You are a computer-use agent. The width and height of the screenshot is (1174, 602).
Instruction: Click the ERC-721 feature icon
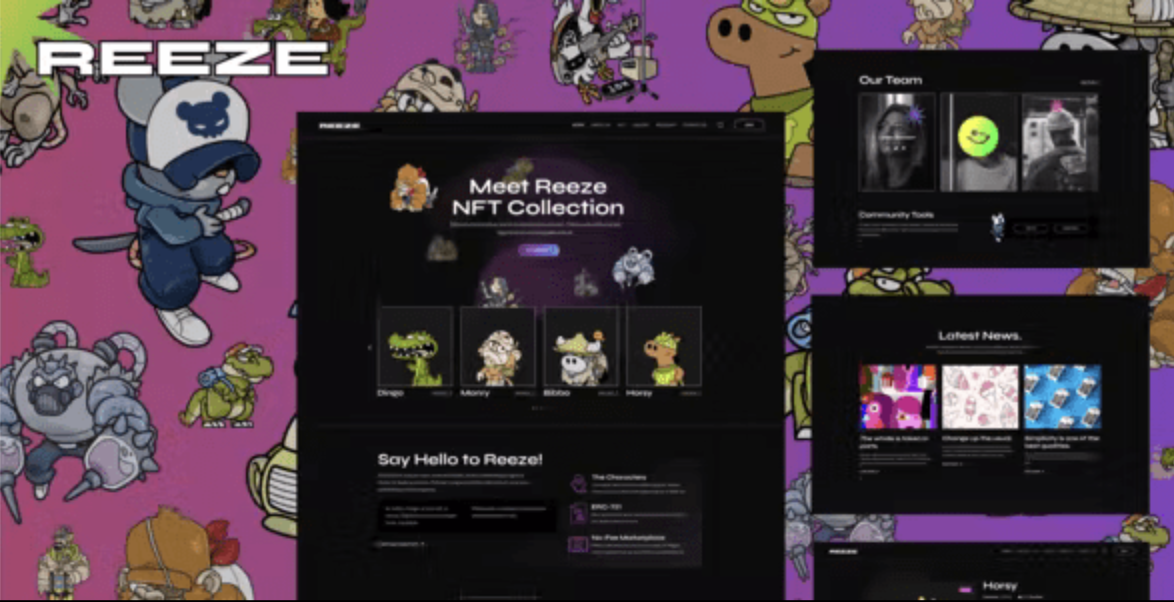tap(578, 514)
